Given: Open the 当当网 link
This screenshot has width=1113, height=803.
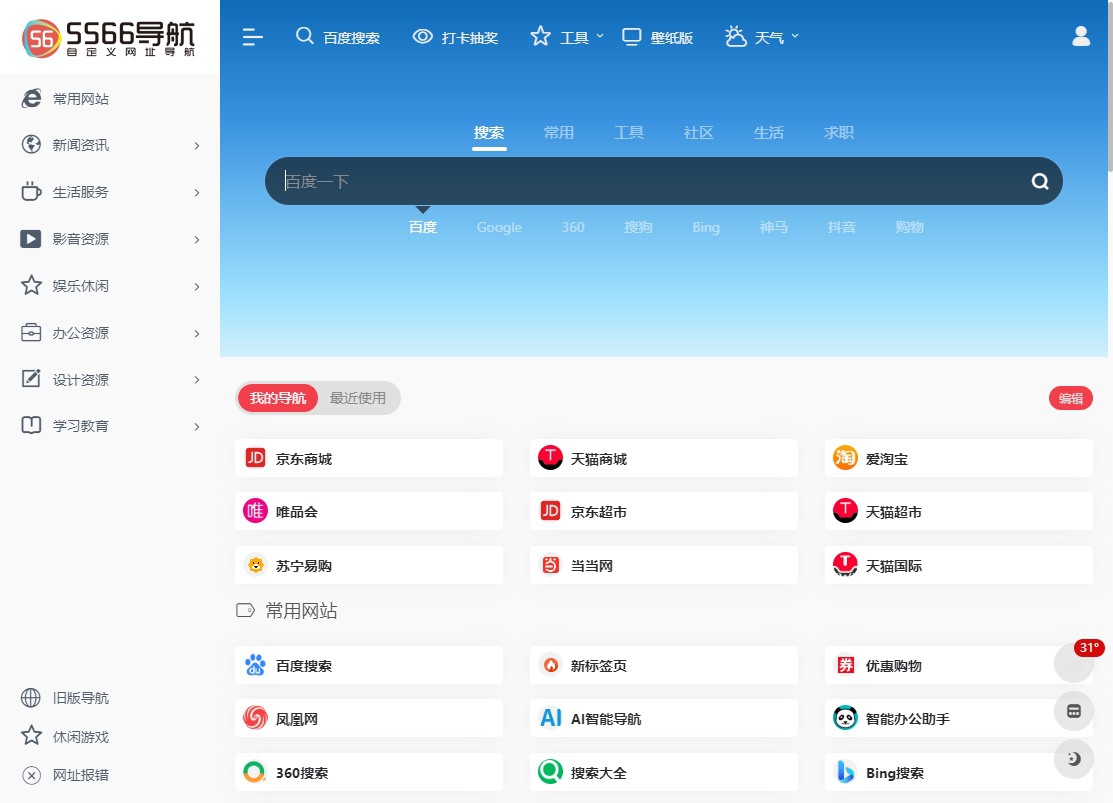Looking at the screenshot, I should click(664, 565).
